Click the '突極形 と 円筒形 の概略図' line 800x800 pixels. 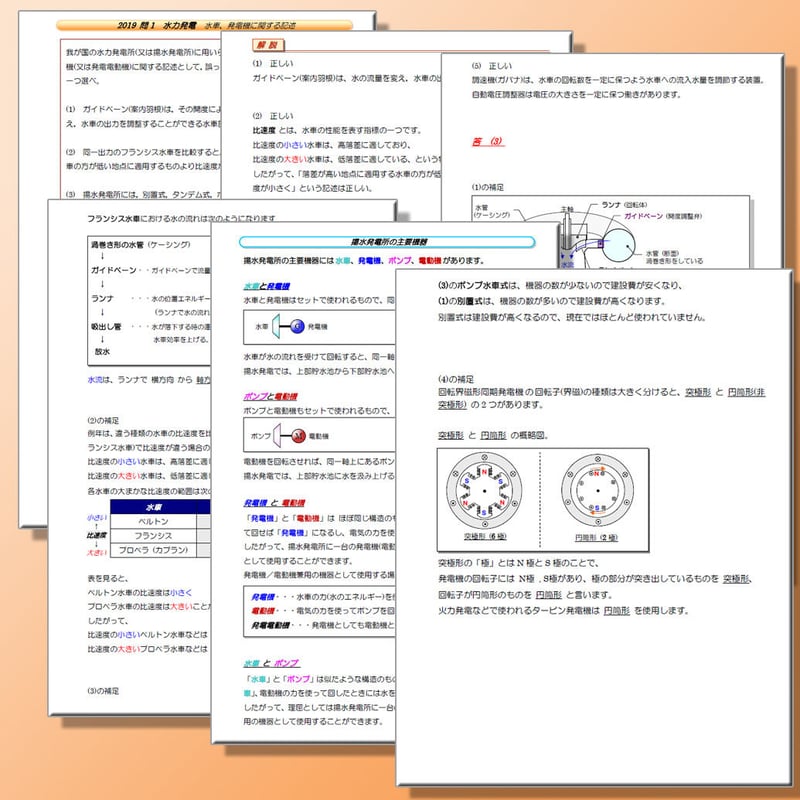click(493, 435)
